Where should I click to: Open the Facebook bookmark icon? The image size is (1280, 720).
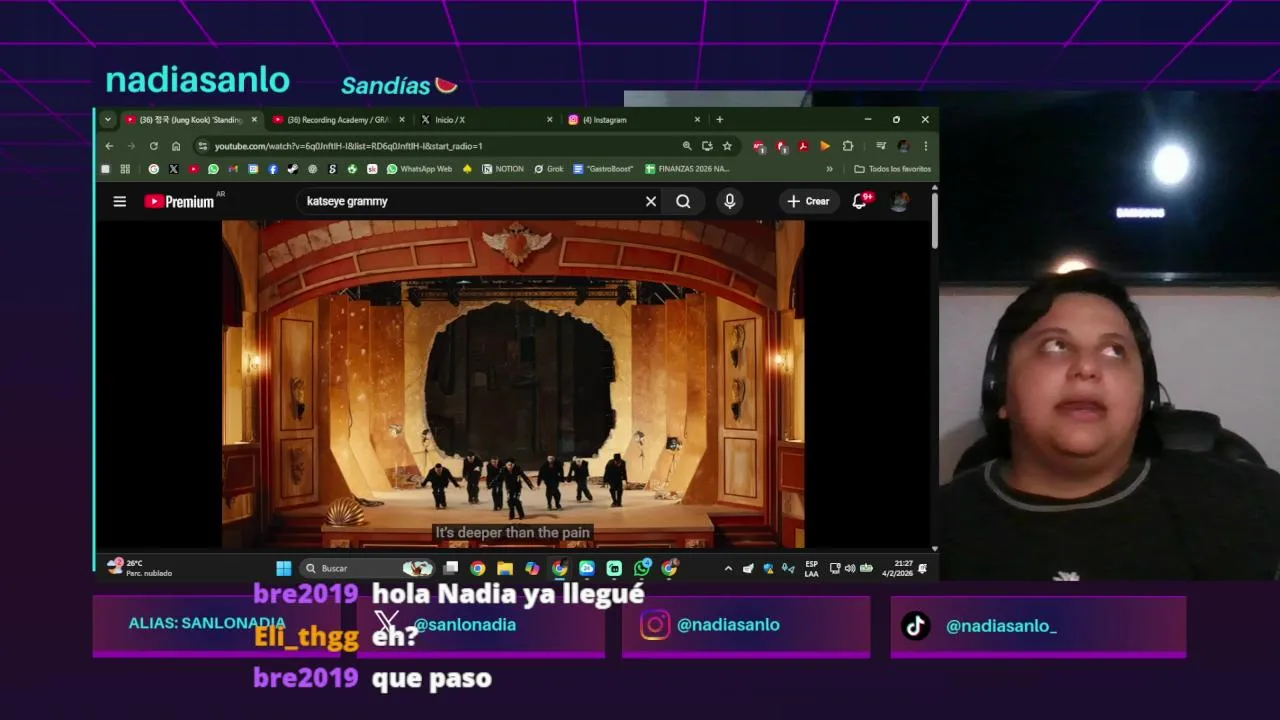click(x=273, y=169)
